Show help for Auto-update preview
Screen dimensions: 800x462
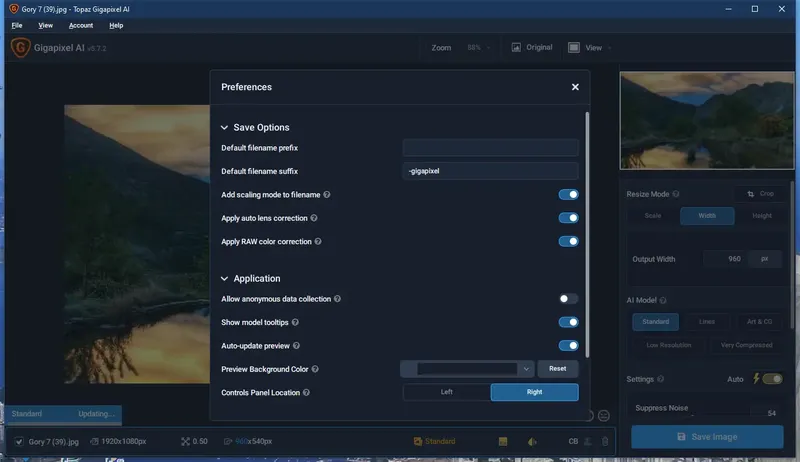pyautogui.click(x=296, y=346)
